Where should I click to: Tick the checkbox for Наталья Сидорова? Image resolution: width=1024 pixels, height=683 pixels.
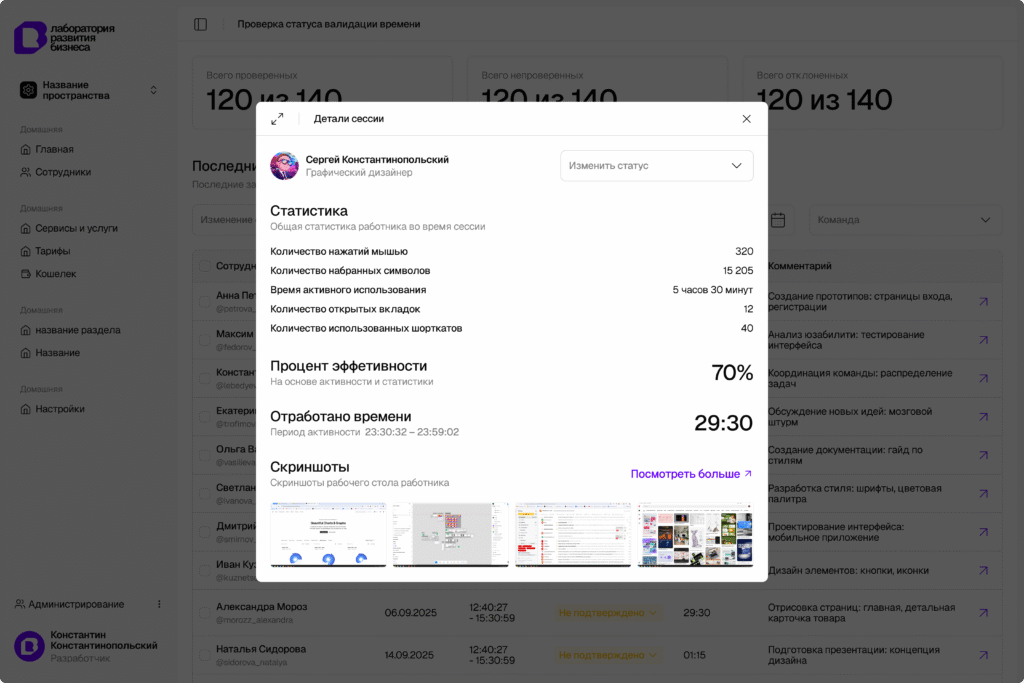pyautogui.click(x=205, y=655)
